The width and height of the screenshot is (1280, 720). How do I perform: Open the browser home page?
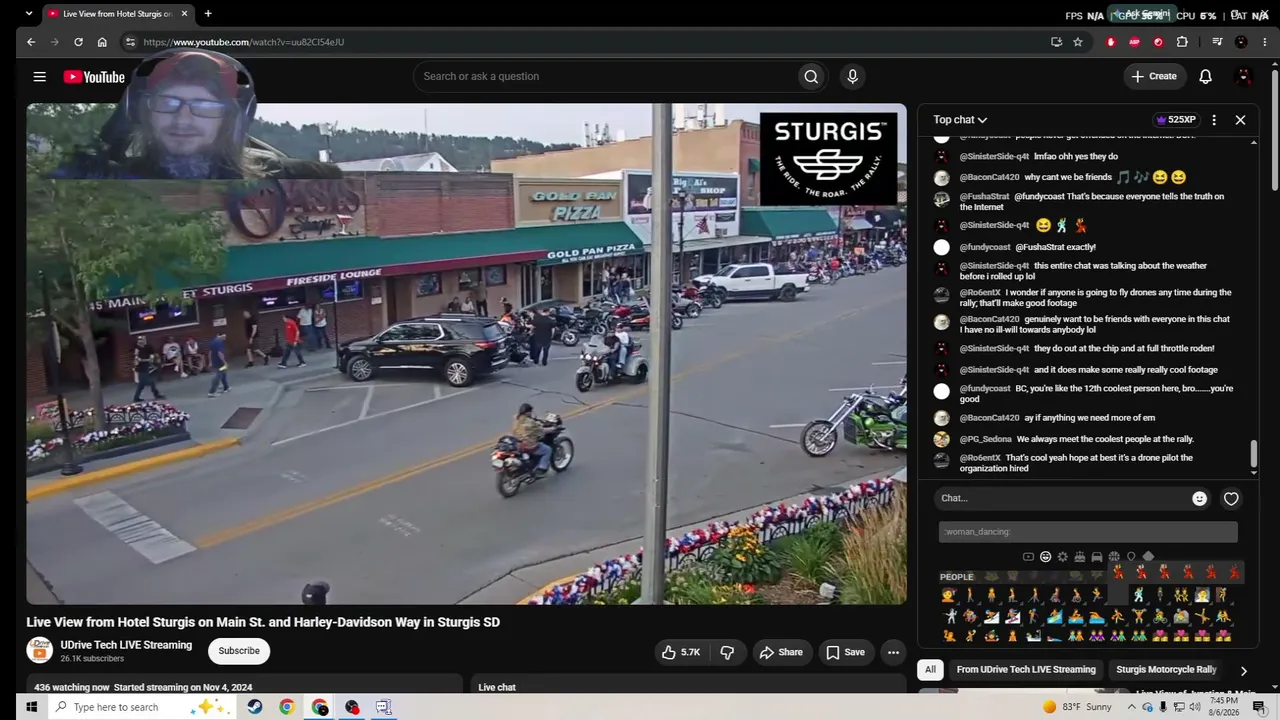[102, 42]
